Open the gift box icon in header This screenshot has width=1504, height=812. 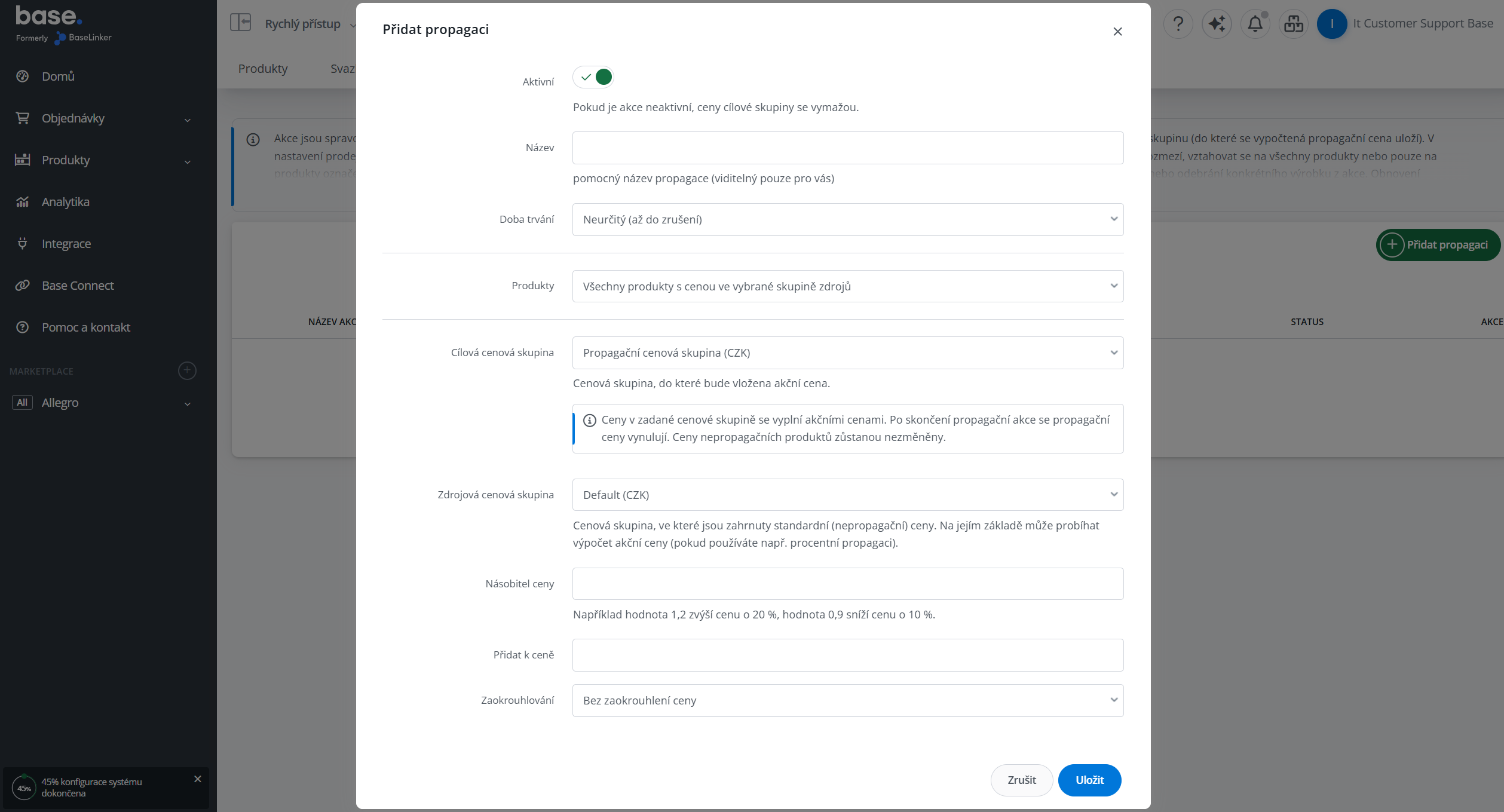coord(1294,24)
